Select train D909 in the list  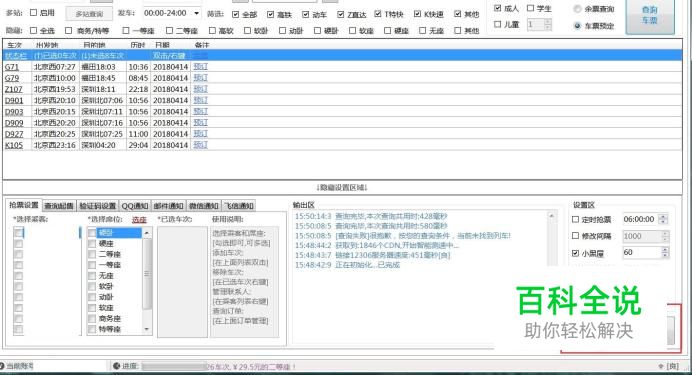pyautogui.click(x=14, y=123)
